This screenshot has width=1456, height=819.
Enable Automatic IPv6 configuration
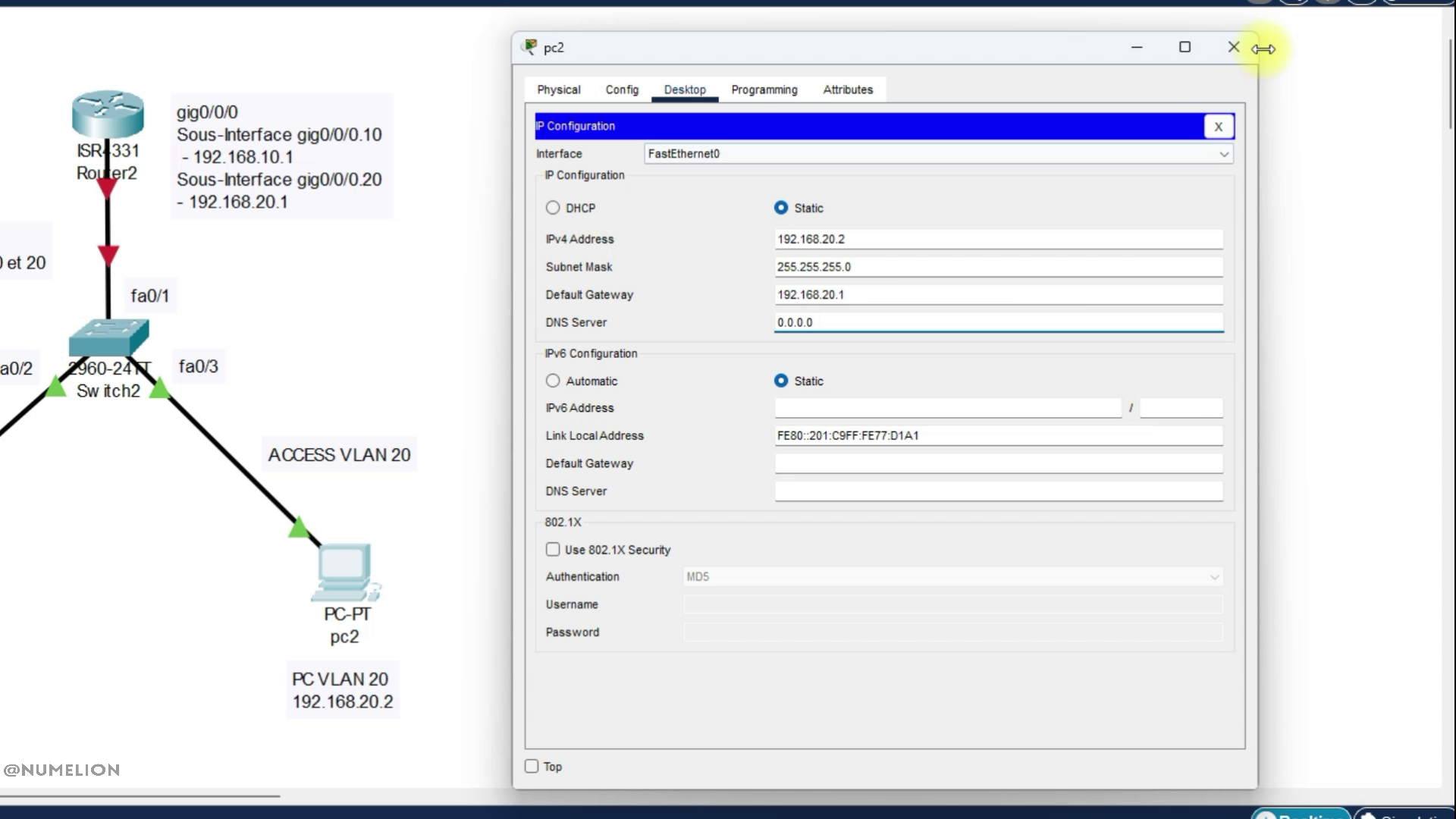[553, 380]
